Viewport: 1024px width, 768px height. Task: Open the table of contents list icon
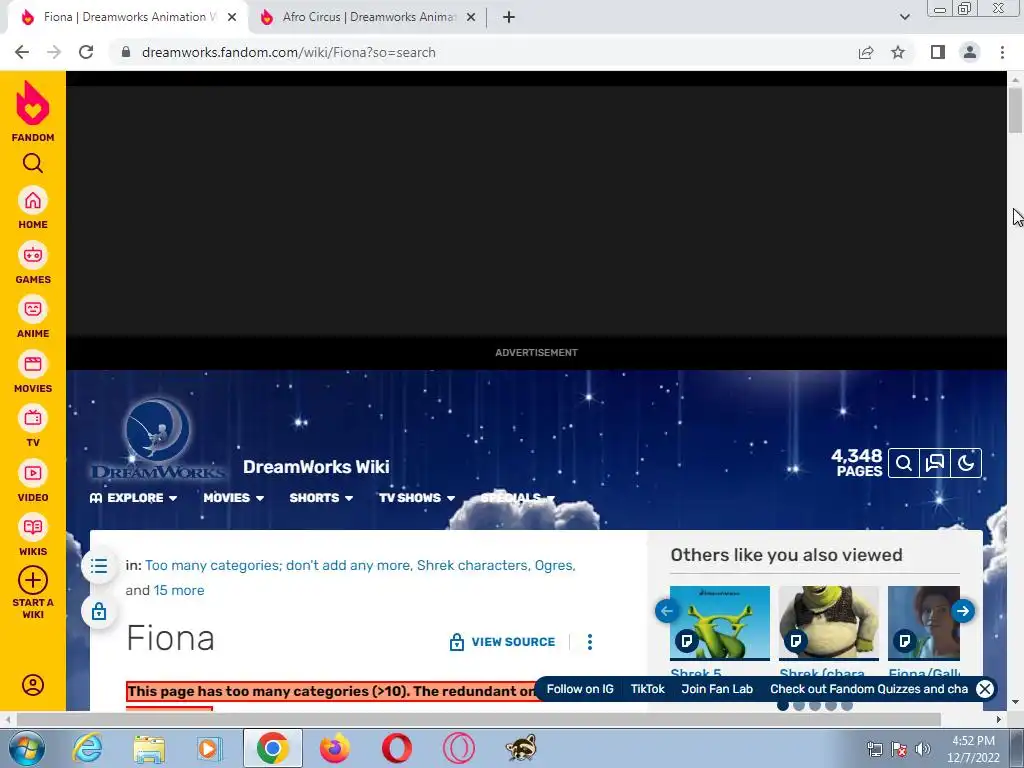(x=99, y=566)
